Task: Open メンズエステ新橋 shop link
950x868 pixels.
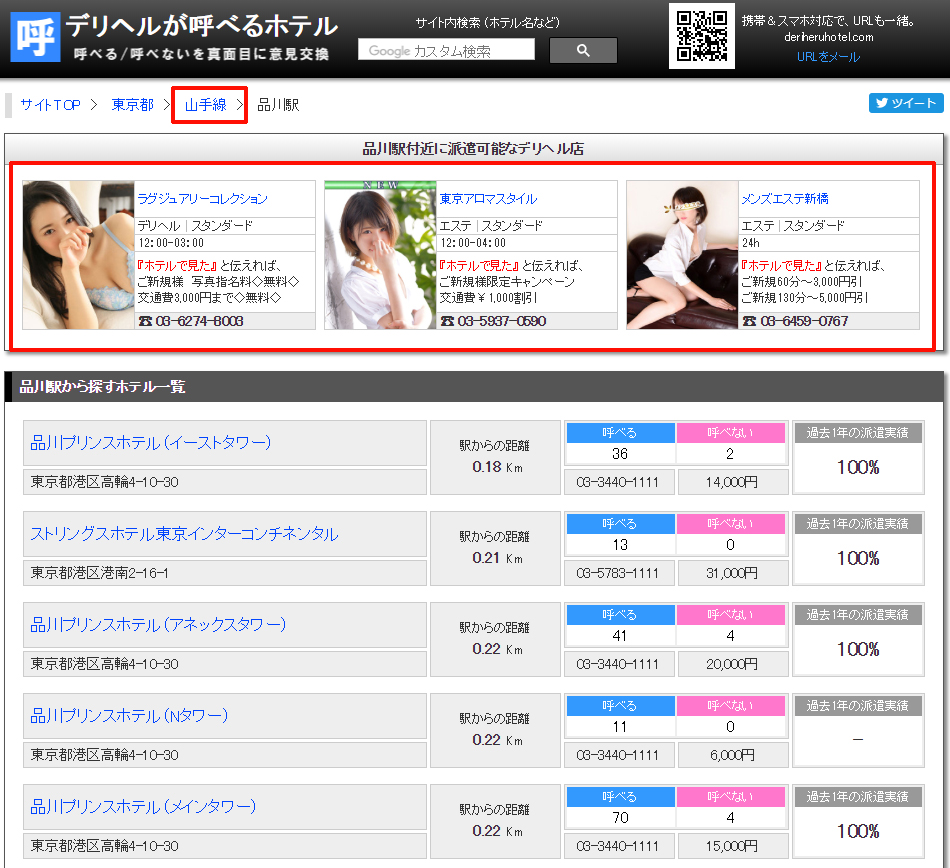Action: (785, 199)
